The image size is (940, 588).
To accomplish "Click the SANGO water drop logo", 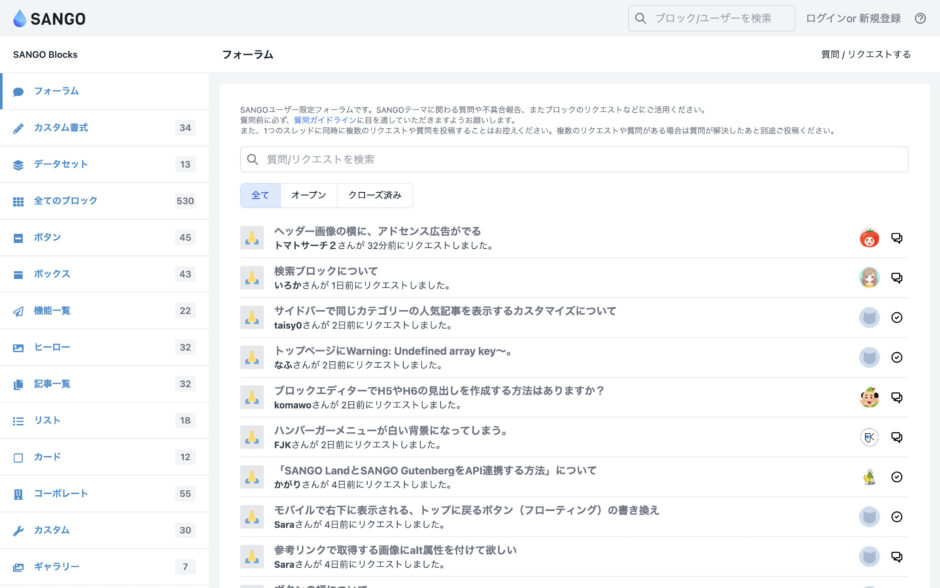I will (x=22, y=19).
